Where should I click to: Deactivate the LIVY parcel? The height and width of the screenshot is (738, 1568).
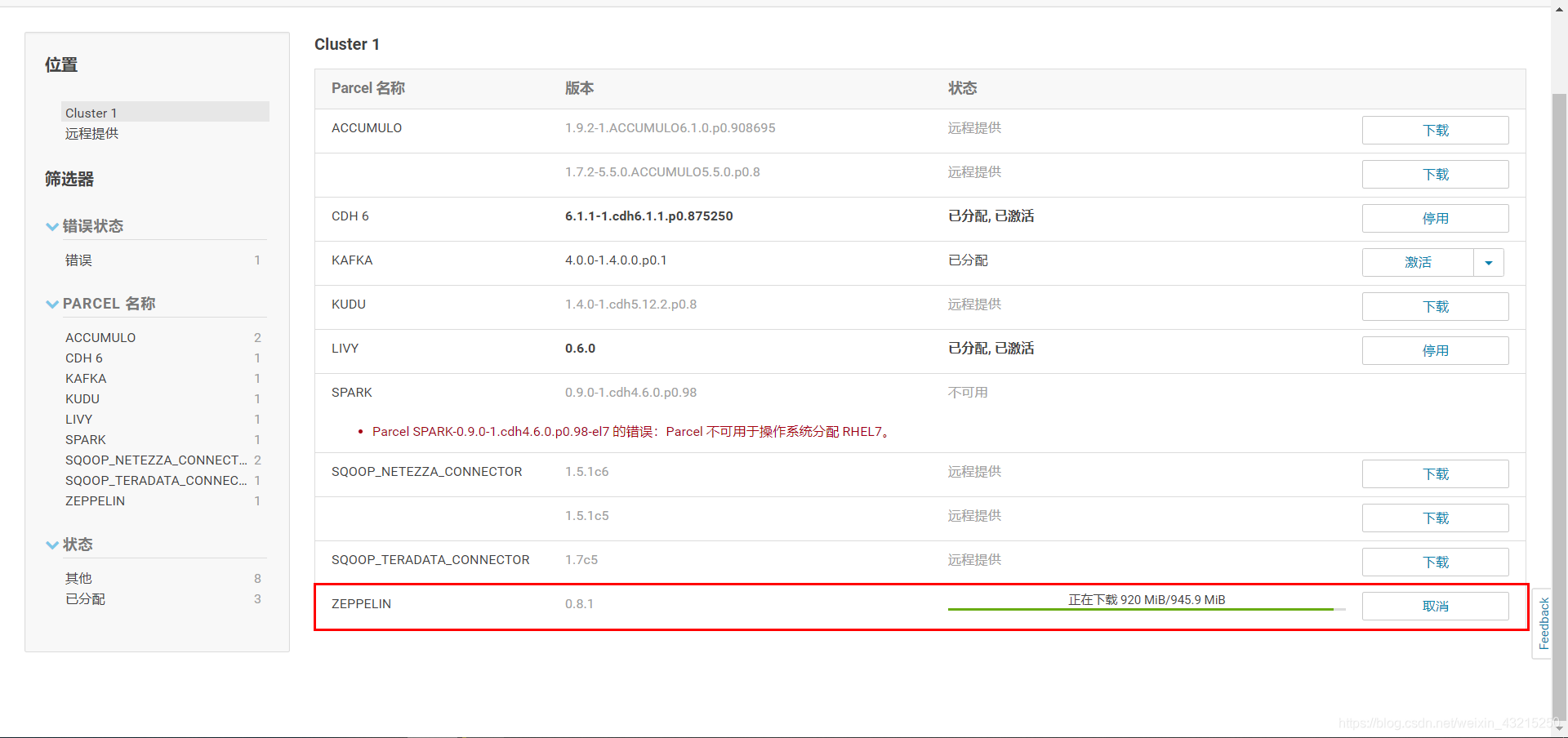(x=1435, y=351)
